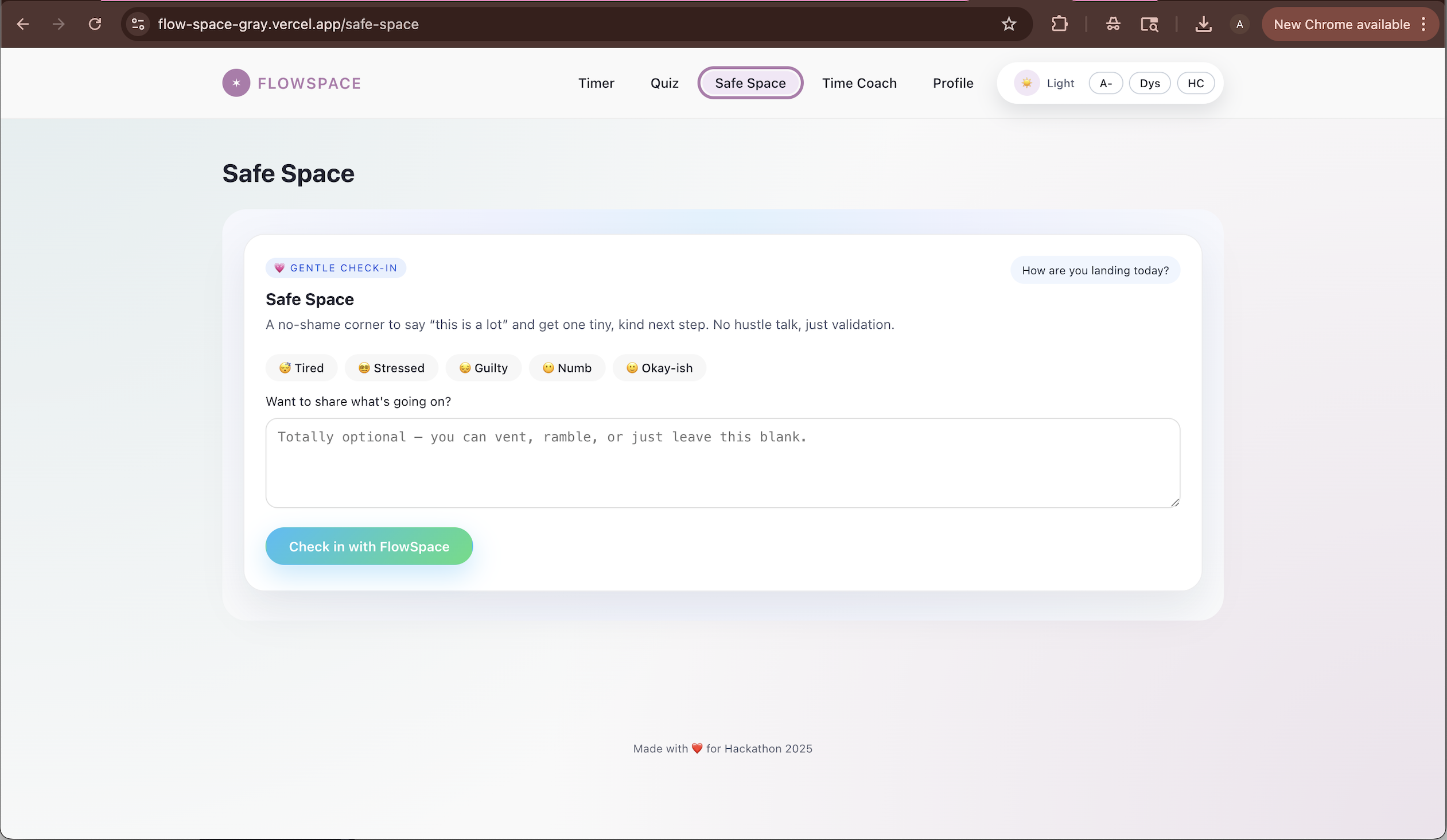The image size is (1447, 840).
Task: Go to the Quiz page
Action: click(664, 83)
